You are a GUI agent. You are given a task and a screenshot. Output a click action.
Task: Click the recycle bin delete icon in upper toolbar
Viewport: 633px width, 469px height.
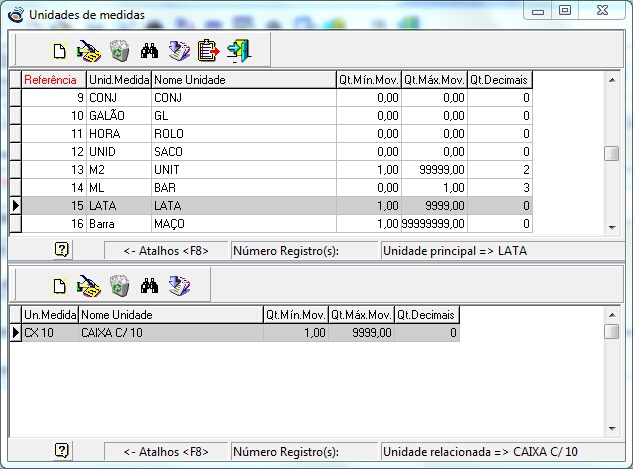click(x=119, y=51)
